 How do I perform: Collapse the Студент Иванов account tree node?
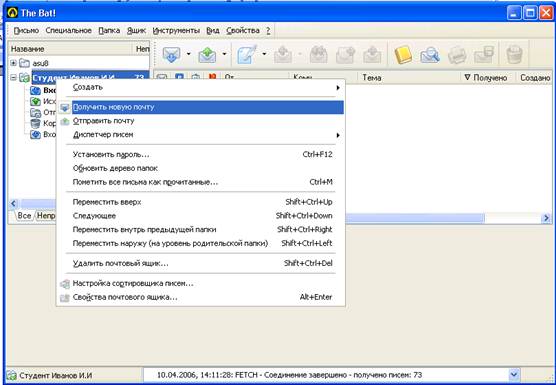click(13, 77)
